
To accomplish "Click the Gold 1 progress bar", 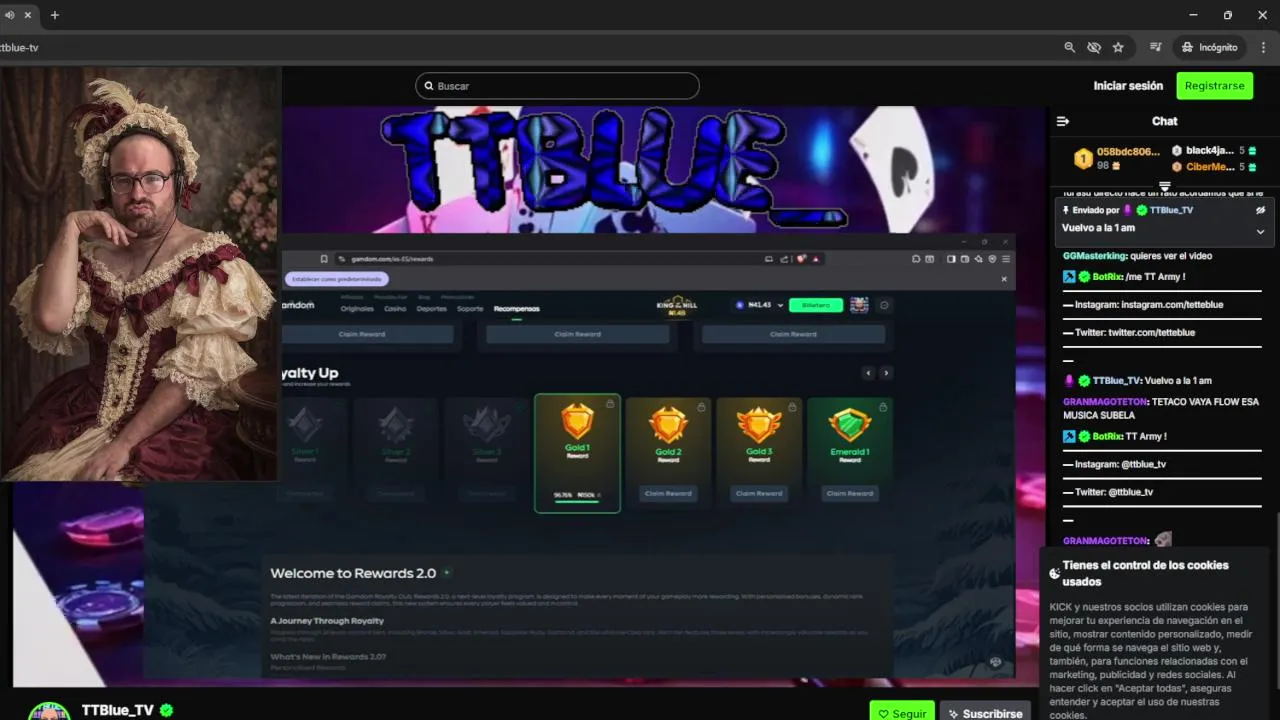I will coord(577,502).
